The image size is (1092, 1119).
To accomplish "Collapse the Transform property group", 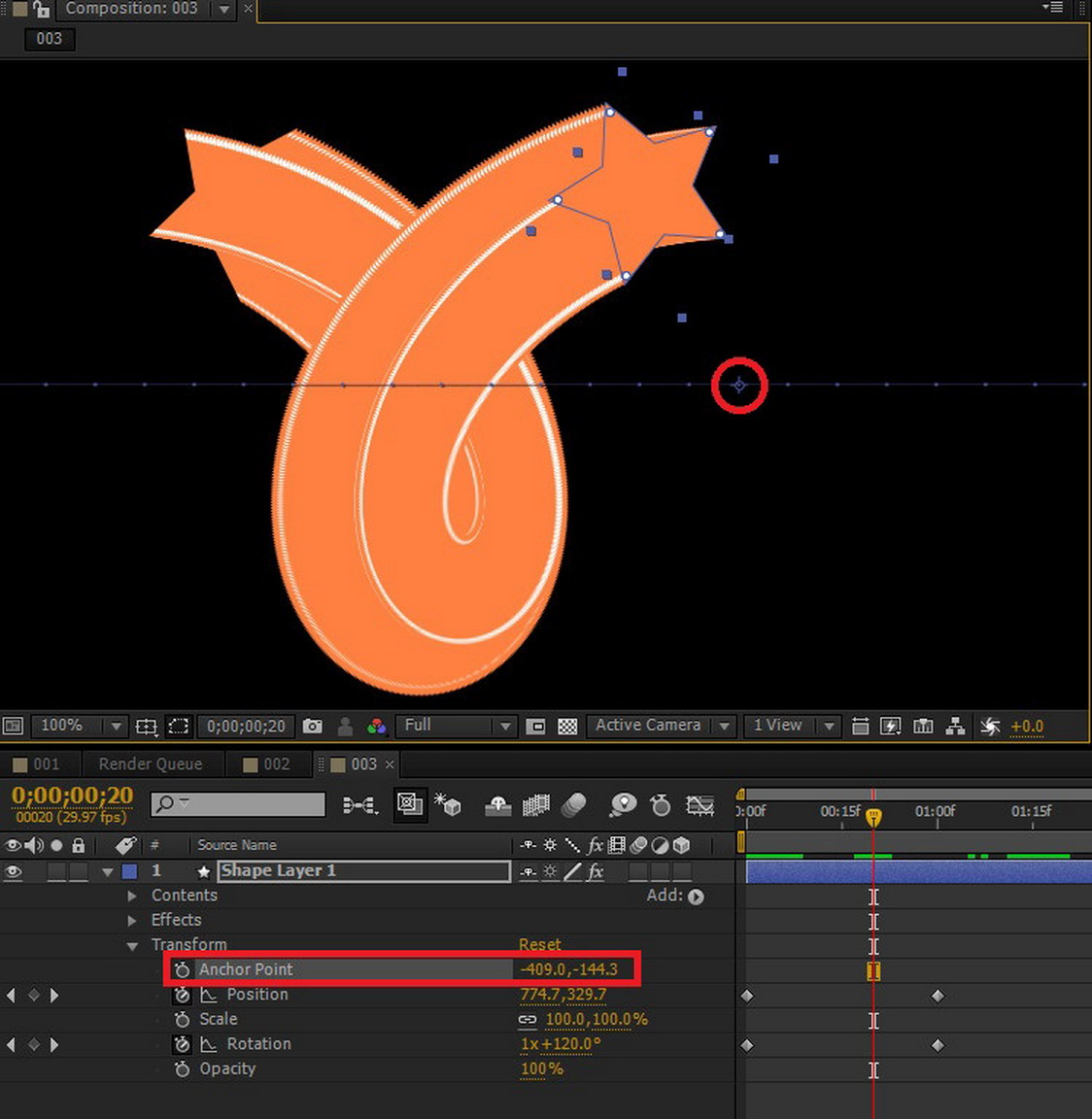I will [132, 945].
